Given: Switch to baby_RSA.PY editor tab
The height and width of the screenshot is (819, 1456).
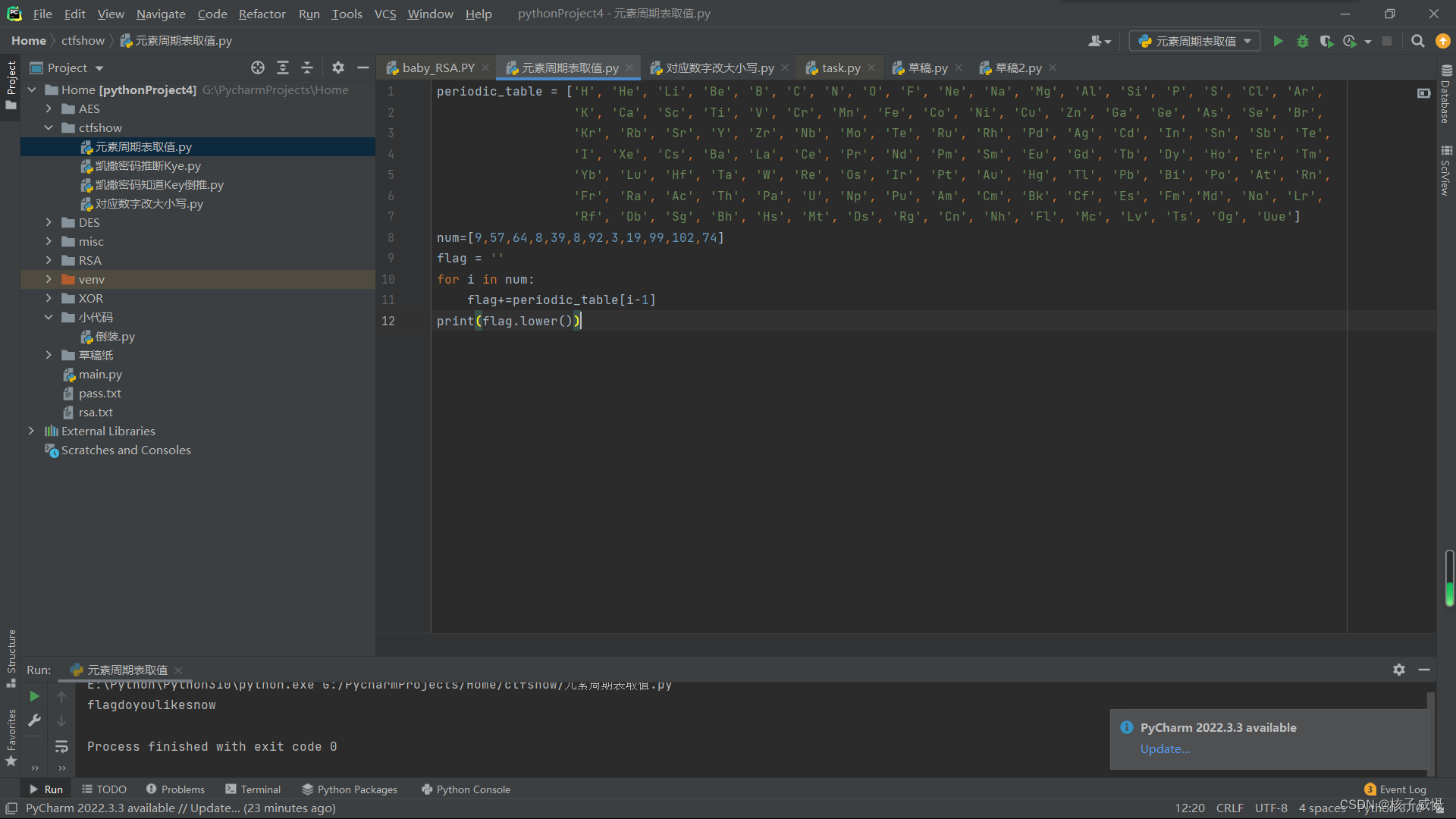Looking at the screenshot, I should coord(438,67).
